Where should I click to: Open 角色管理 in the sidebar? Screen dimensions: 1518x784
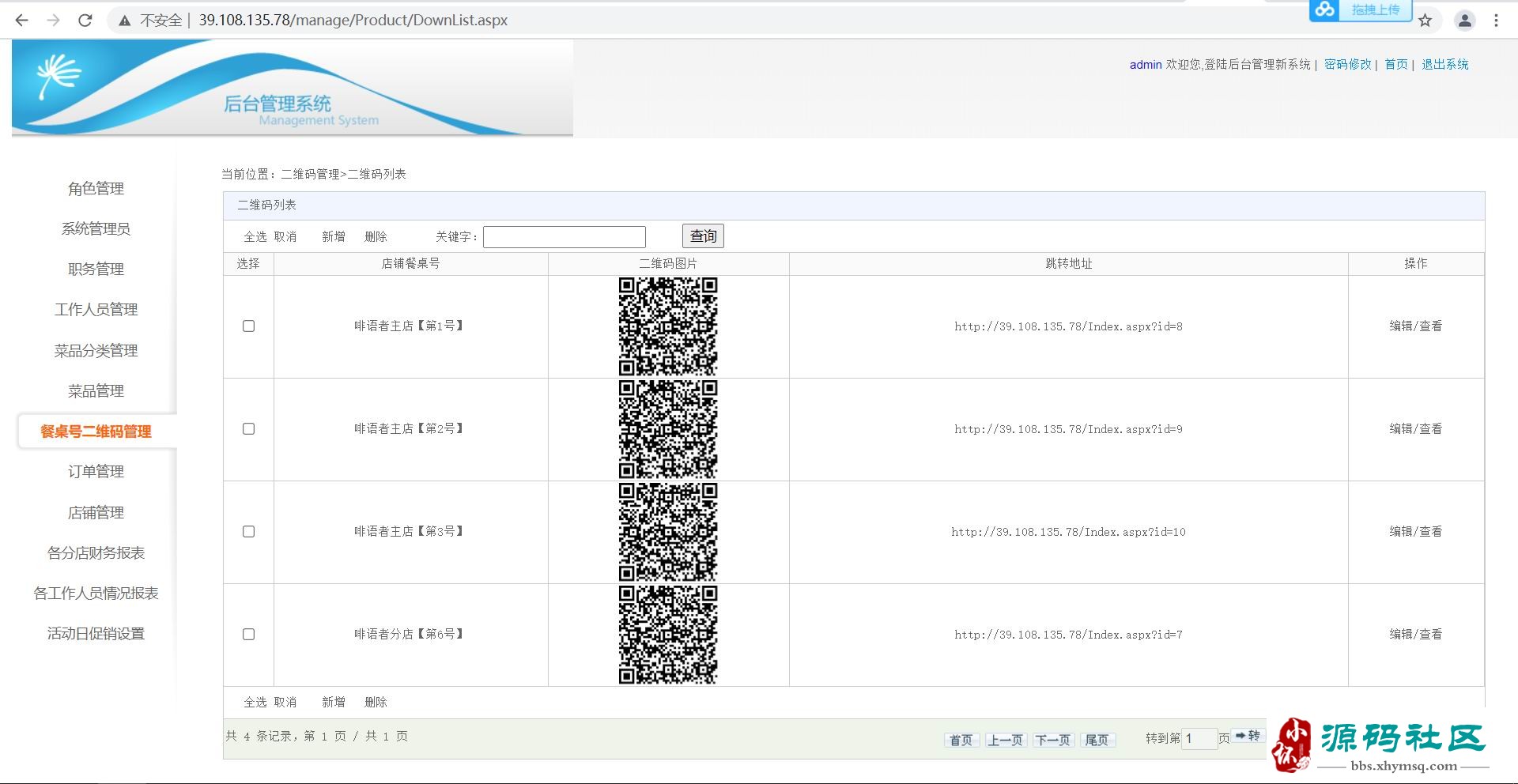96,188
